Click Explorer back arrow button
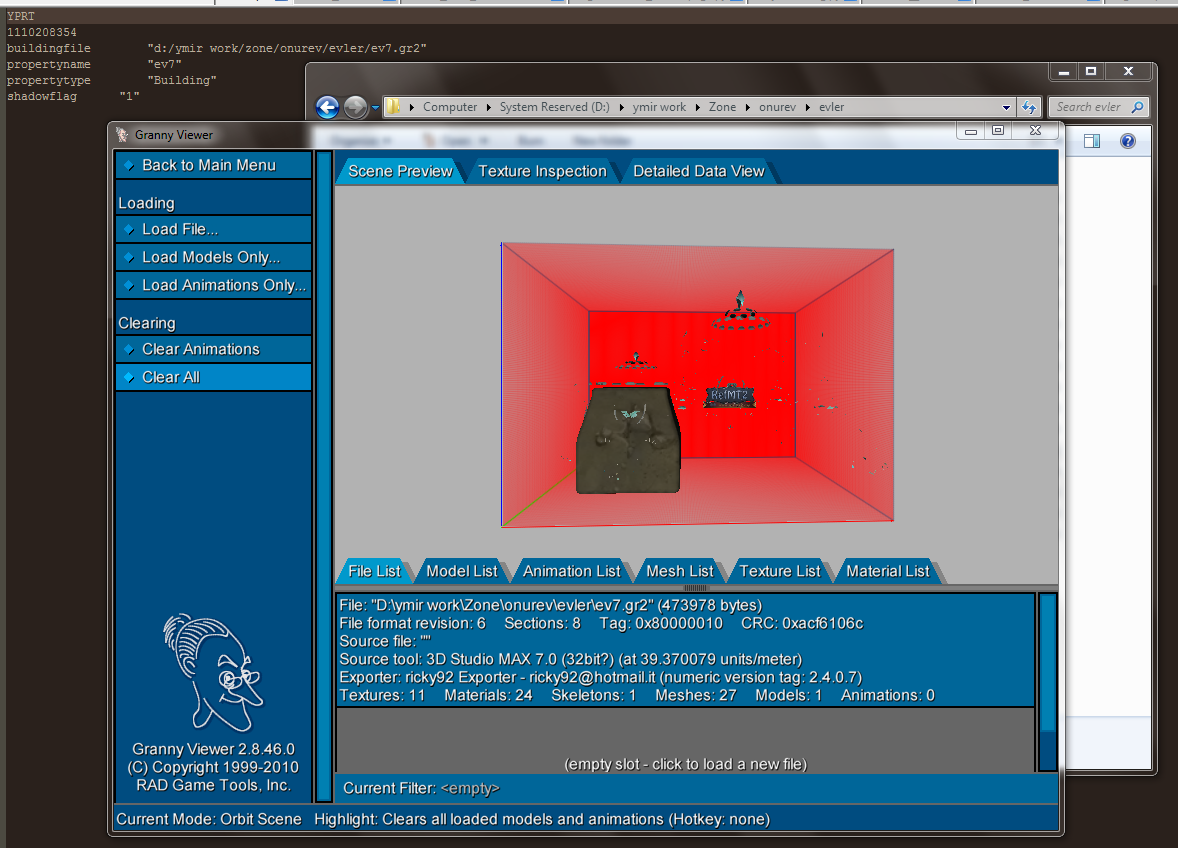Image resolution: width=1178 pixels, height=848 pixels. (327, 107)
